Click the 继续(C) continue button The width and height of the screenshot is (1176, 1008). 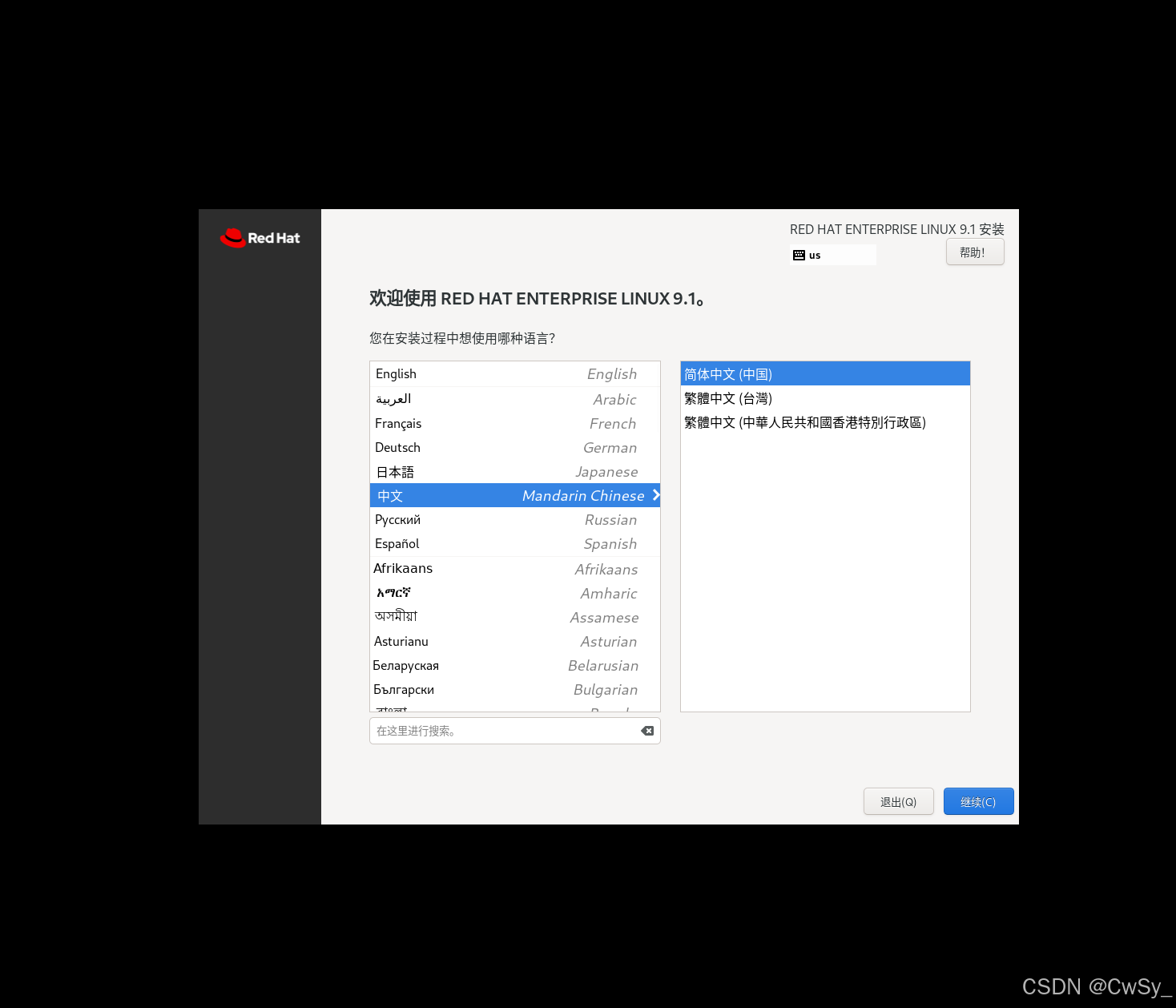point(979,801)
